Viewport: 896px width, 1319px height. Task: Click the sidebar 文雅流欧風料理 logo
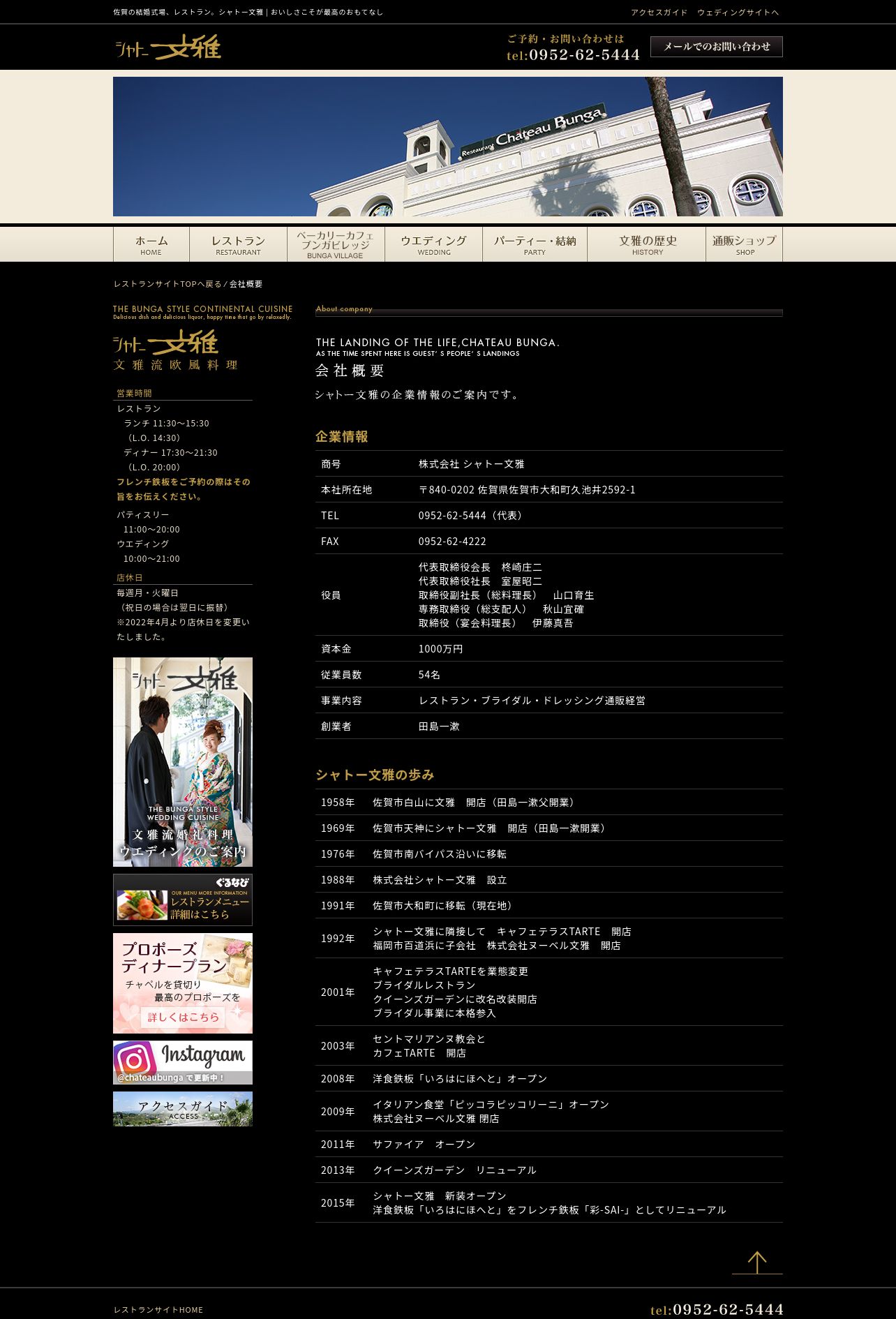pos(176,350)
